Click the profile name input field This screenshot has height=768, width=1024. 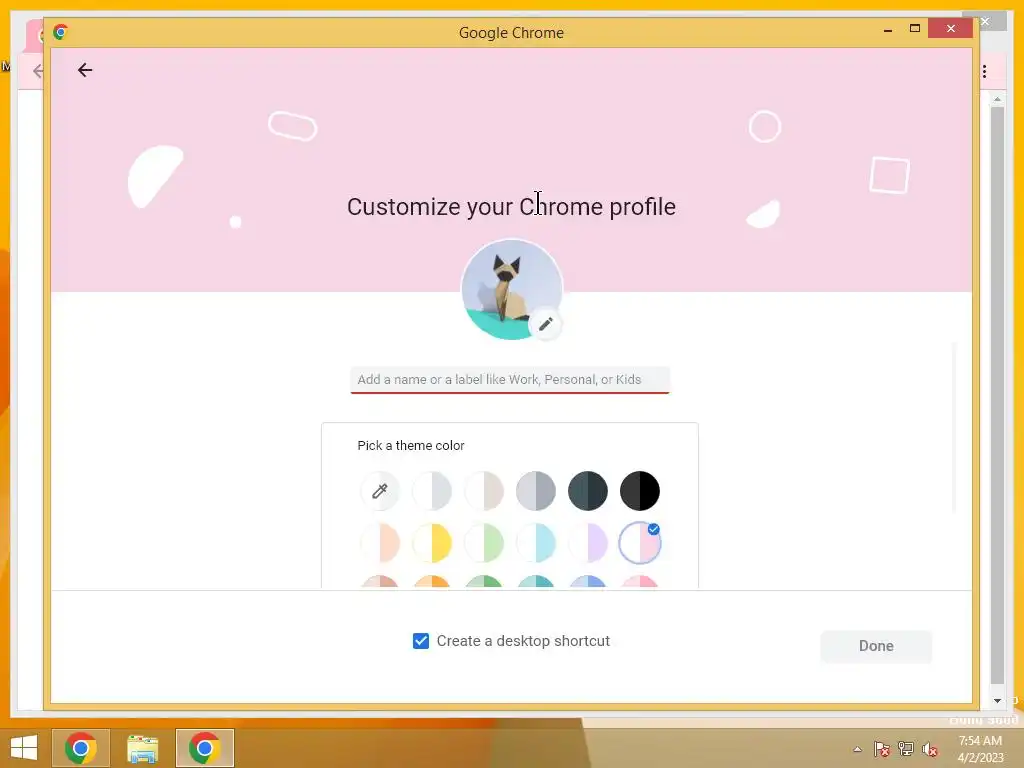click(509, 379)
